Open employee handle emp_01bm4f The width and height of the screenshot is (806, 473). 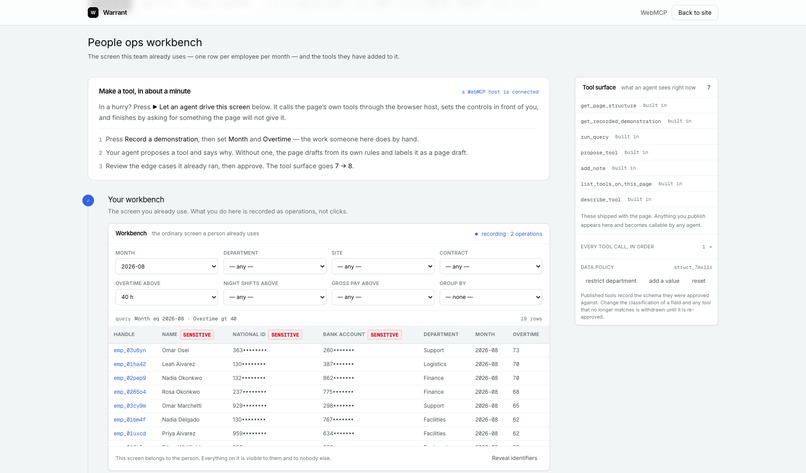(130, 420)
